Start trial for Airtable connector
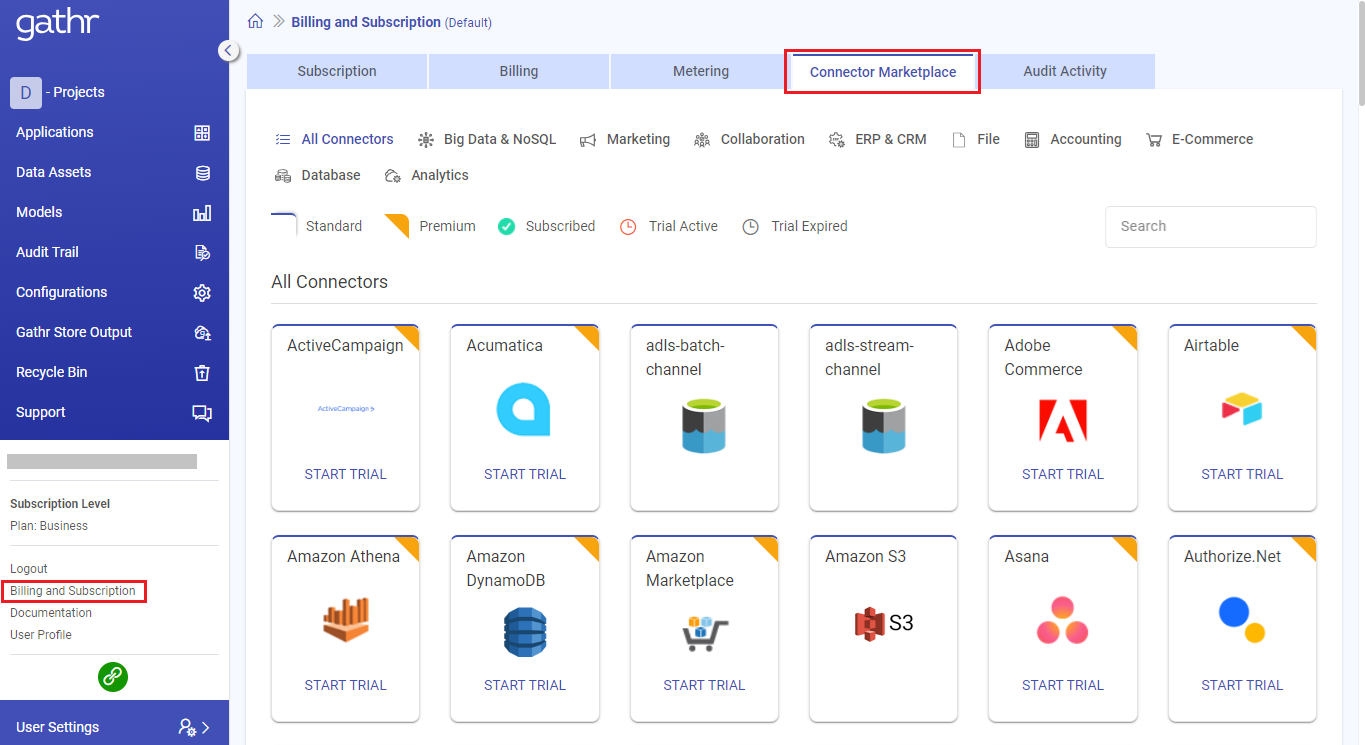Viewport: 1365px width, 745px height. coord(1242,474)
